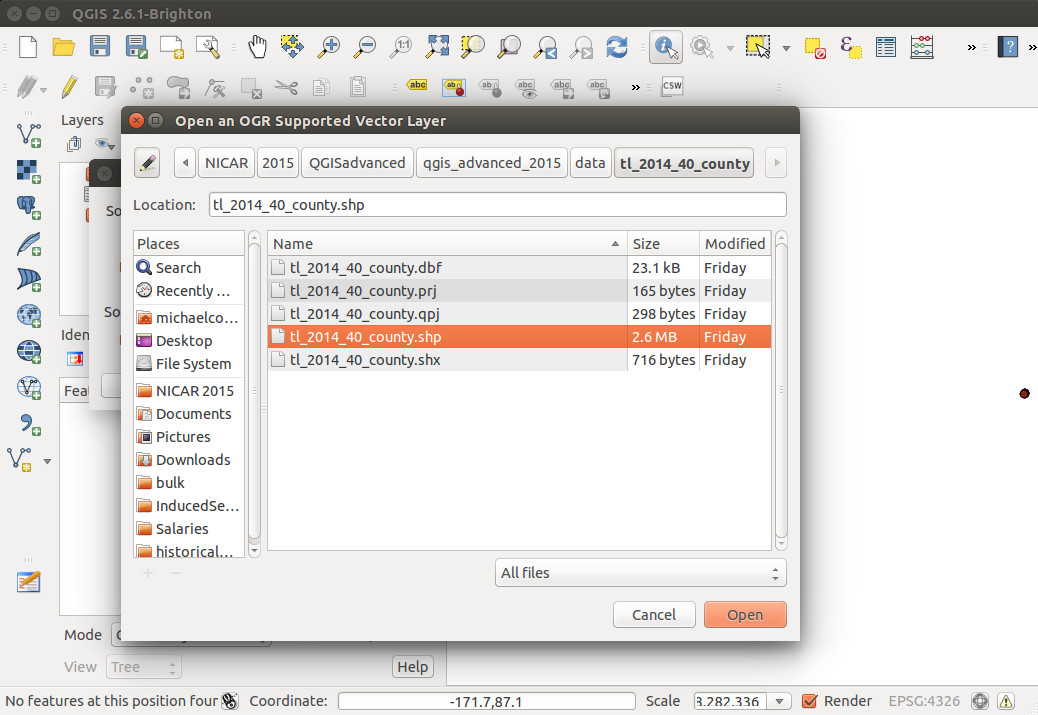Navigate to the data path folder
Screen dimensions: 1038x715
click(x=590, y=163)
